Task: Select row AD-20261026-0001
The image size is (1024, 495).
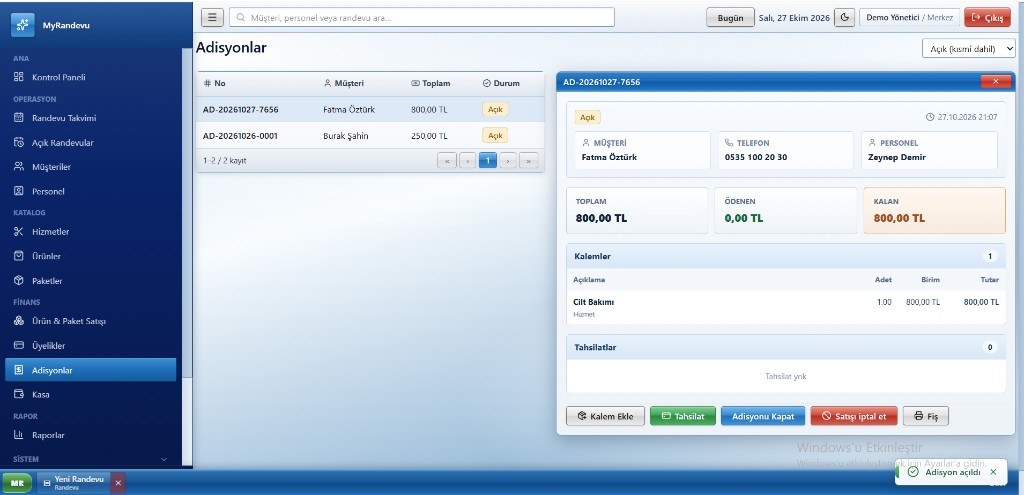Action: click(370, 136)
